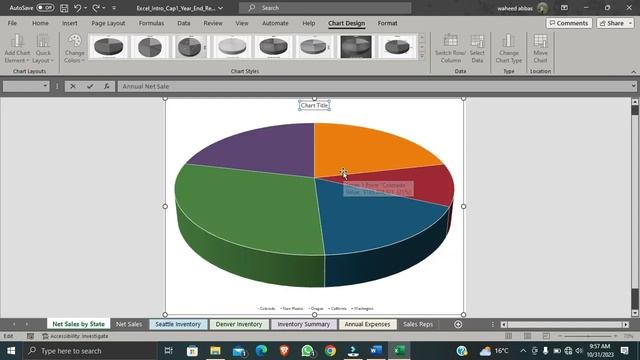Switch to Page Break Preview in status bar

(546, 336)
